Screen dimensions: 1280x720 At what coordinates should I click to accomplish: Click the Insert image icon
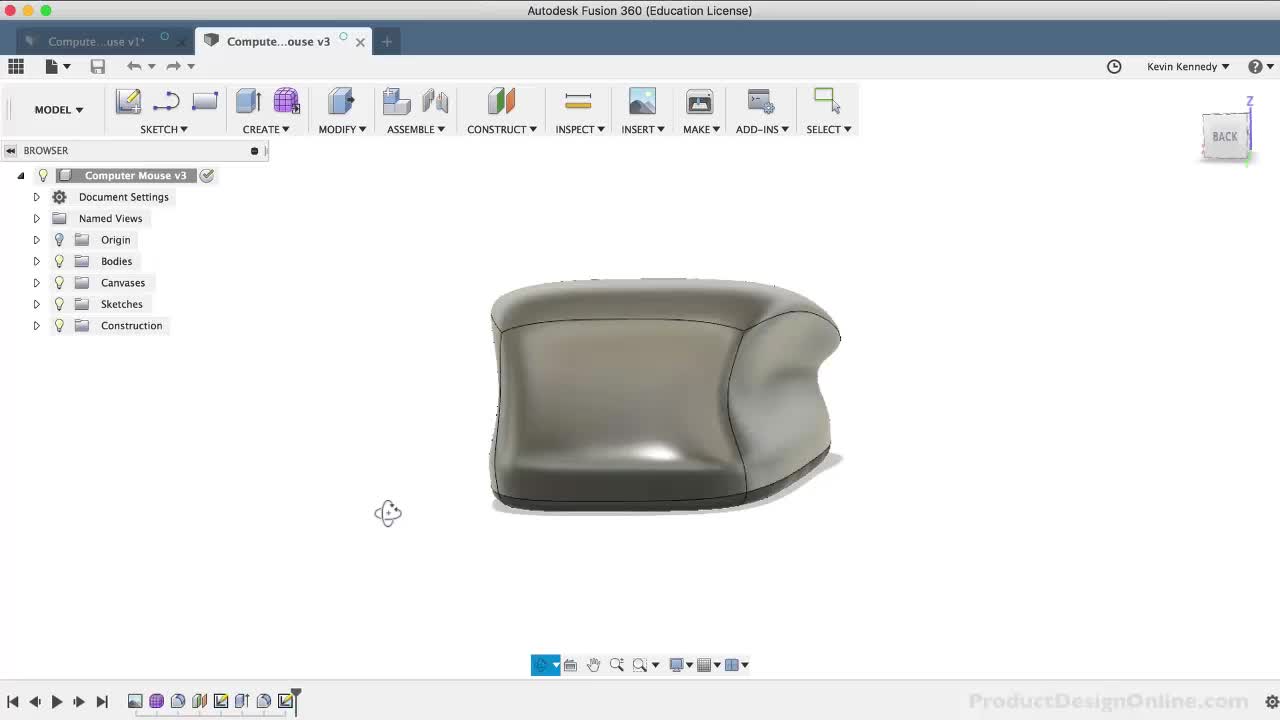[642, 101]
